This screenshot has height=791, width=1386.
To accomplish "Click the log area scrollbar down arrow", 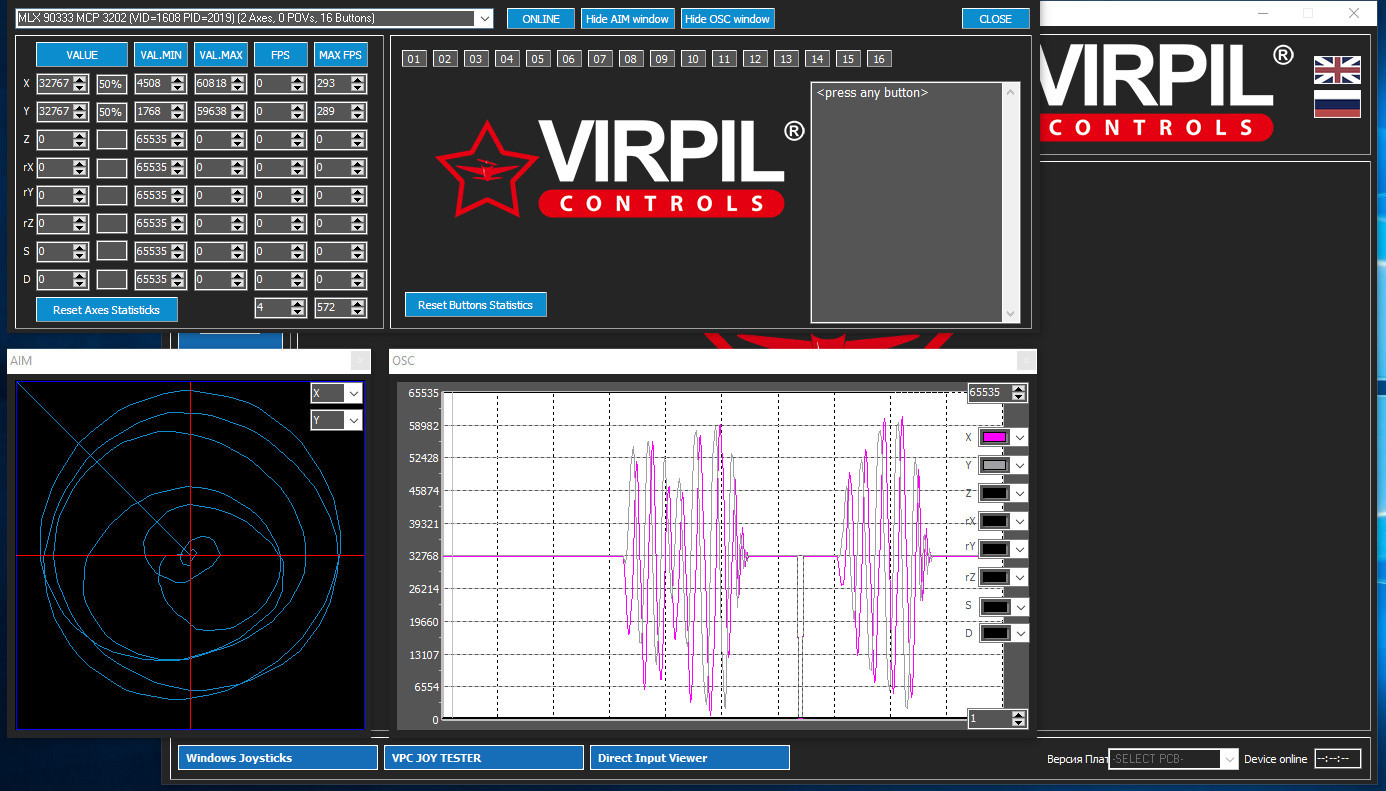I will click(x=1010, y=314).
